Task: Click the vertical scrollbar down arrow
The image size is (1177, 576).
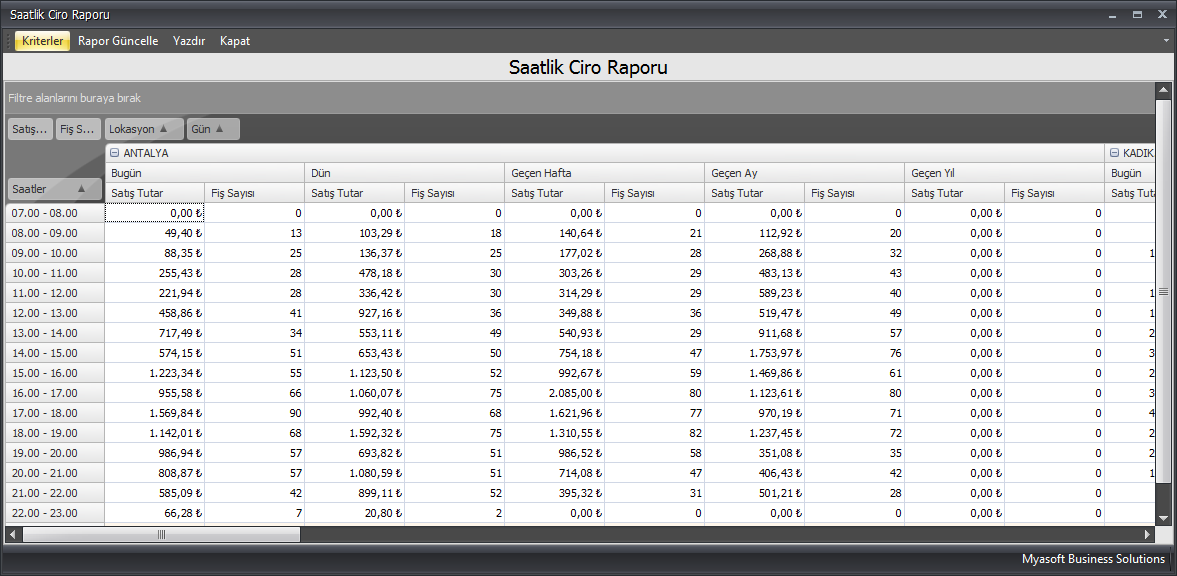Action: tap(1163, 517)
